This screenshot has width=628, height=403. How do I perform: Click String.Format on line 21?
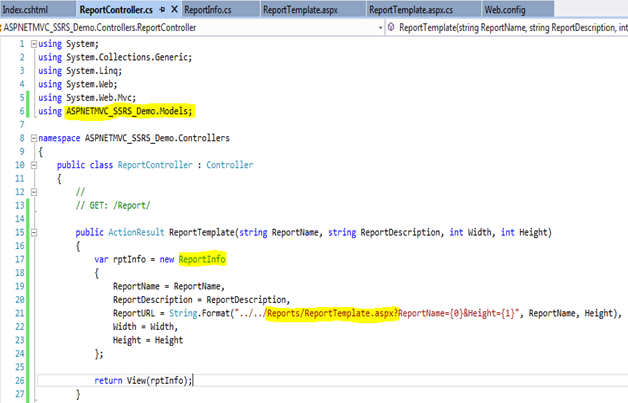pyautogui.click(x=200, y=313)
